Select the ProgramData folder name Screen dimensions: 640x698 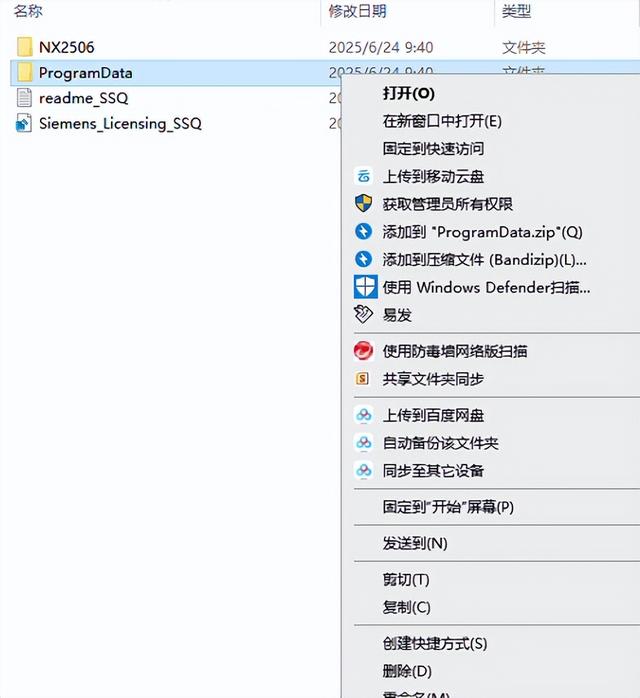click(85, 73)
